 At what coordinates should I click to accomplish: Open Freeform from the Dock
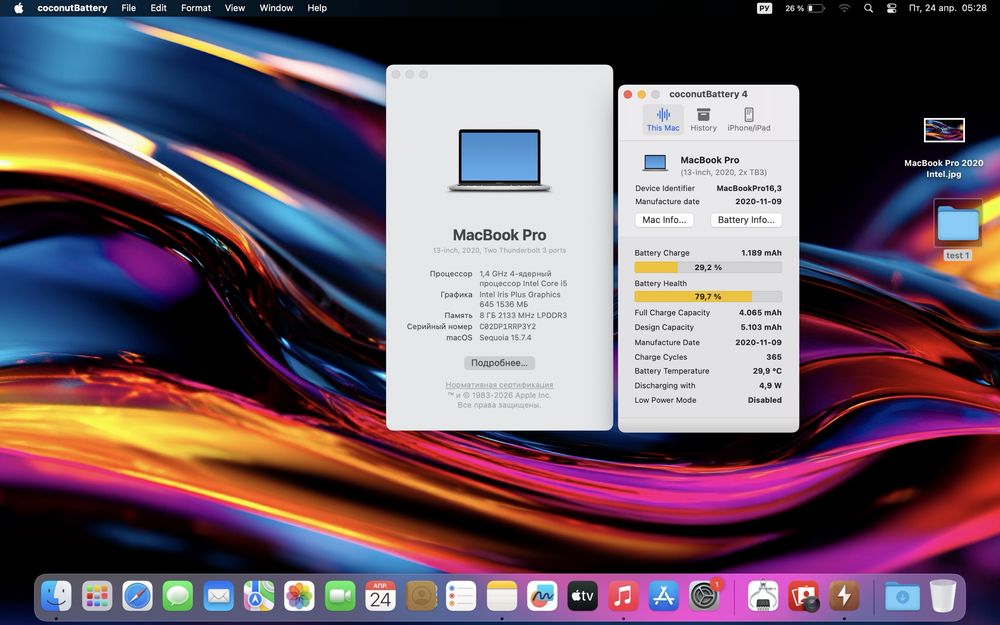point(542,597)
